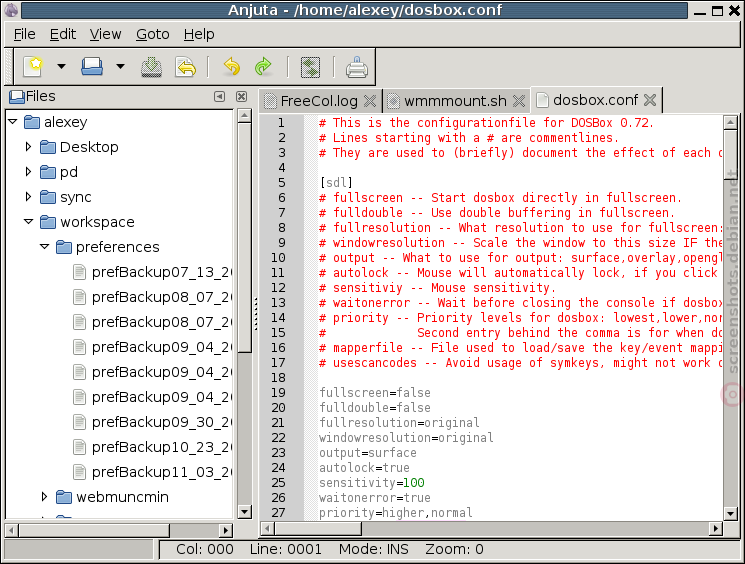Open the File menu
Screen dimensions: 745x564
pos(24,34)
